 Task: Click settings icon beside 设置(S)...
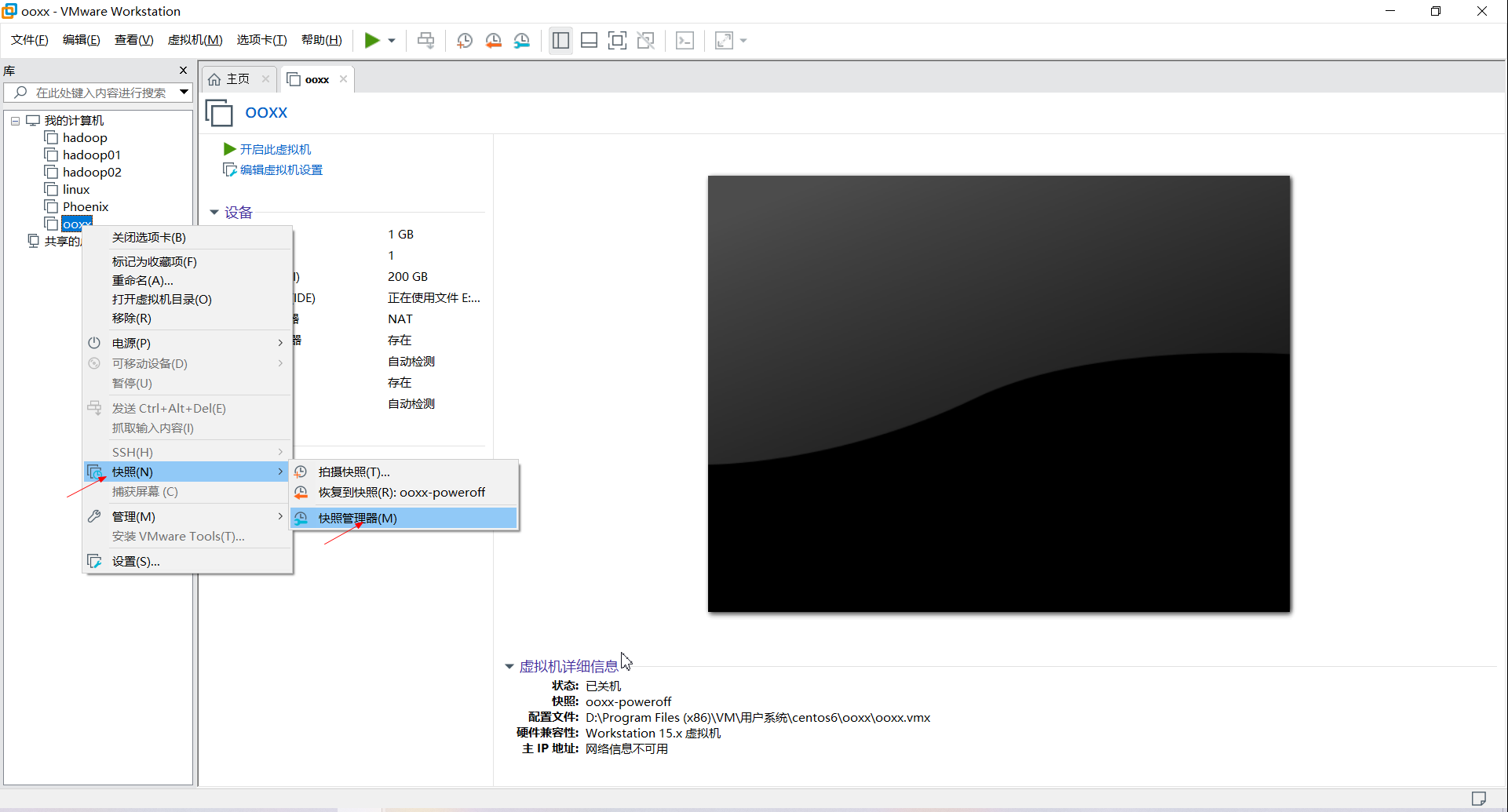(94, 561)
